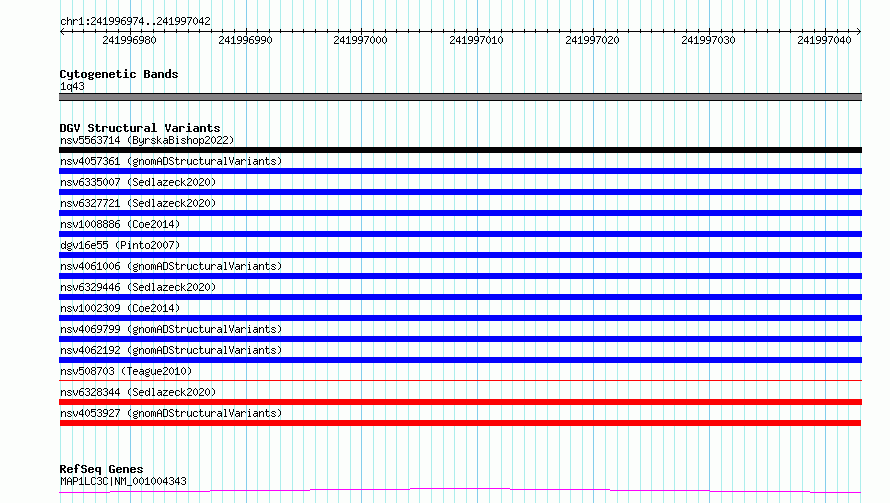890x503 pixels.
Task: Open the RefSeq Genes track title
Action: tap(101, 469)
